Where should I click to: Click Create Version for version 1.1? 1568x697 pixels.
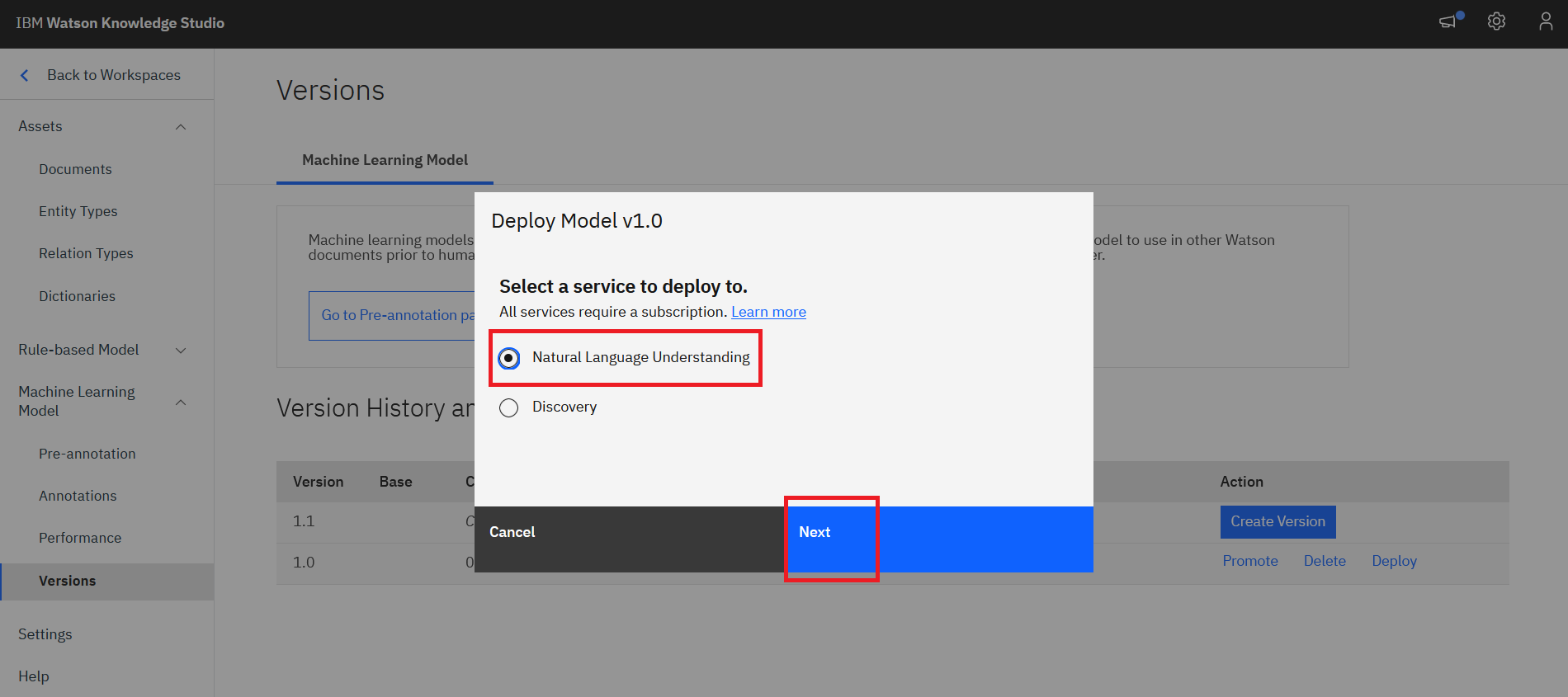(x=1278, y=521)
